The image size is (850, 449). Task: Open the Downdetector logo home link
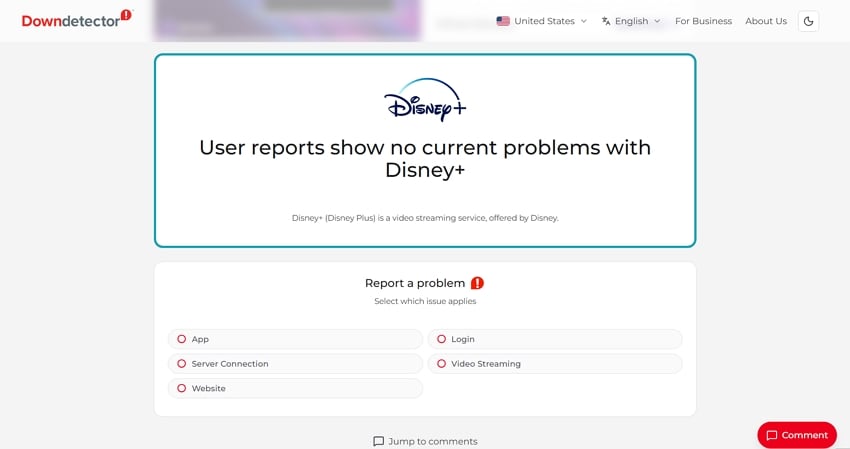coord(76,19)
